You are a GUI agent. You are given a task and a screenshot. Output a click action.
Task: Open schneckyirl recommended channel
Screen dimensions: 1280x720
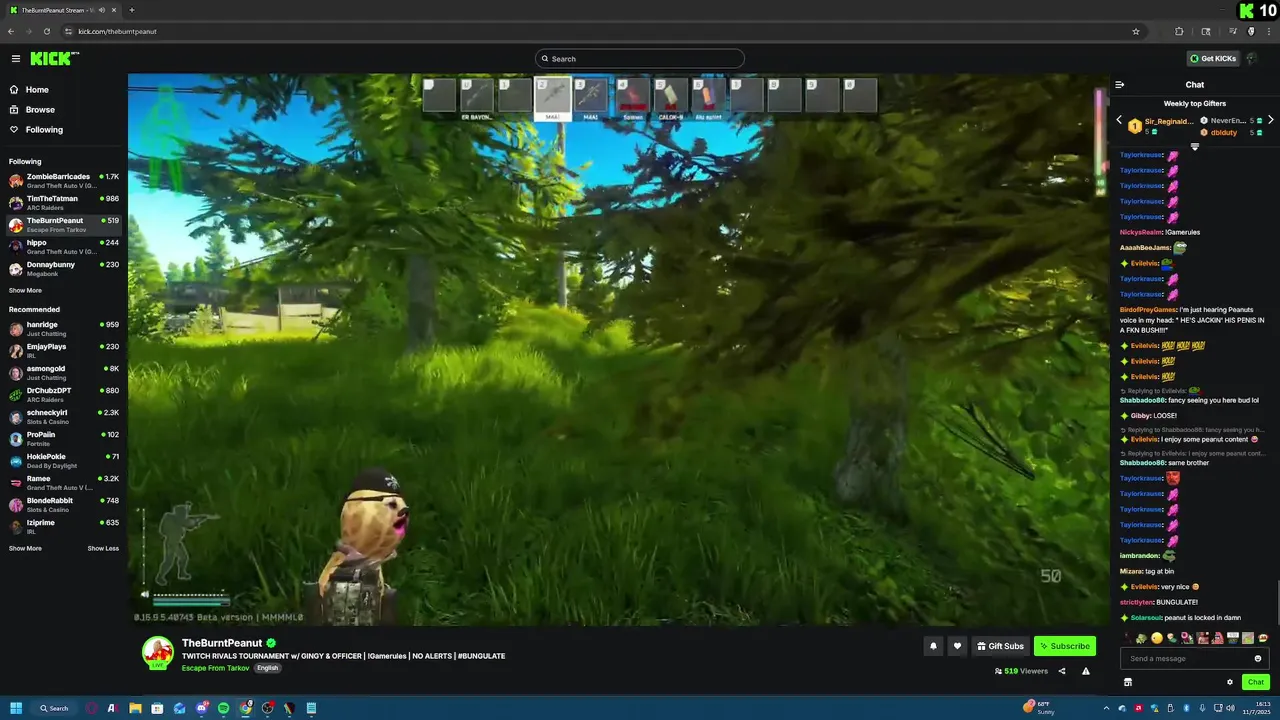click(64, 417)
